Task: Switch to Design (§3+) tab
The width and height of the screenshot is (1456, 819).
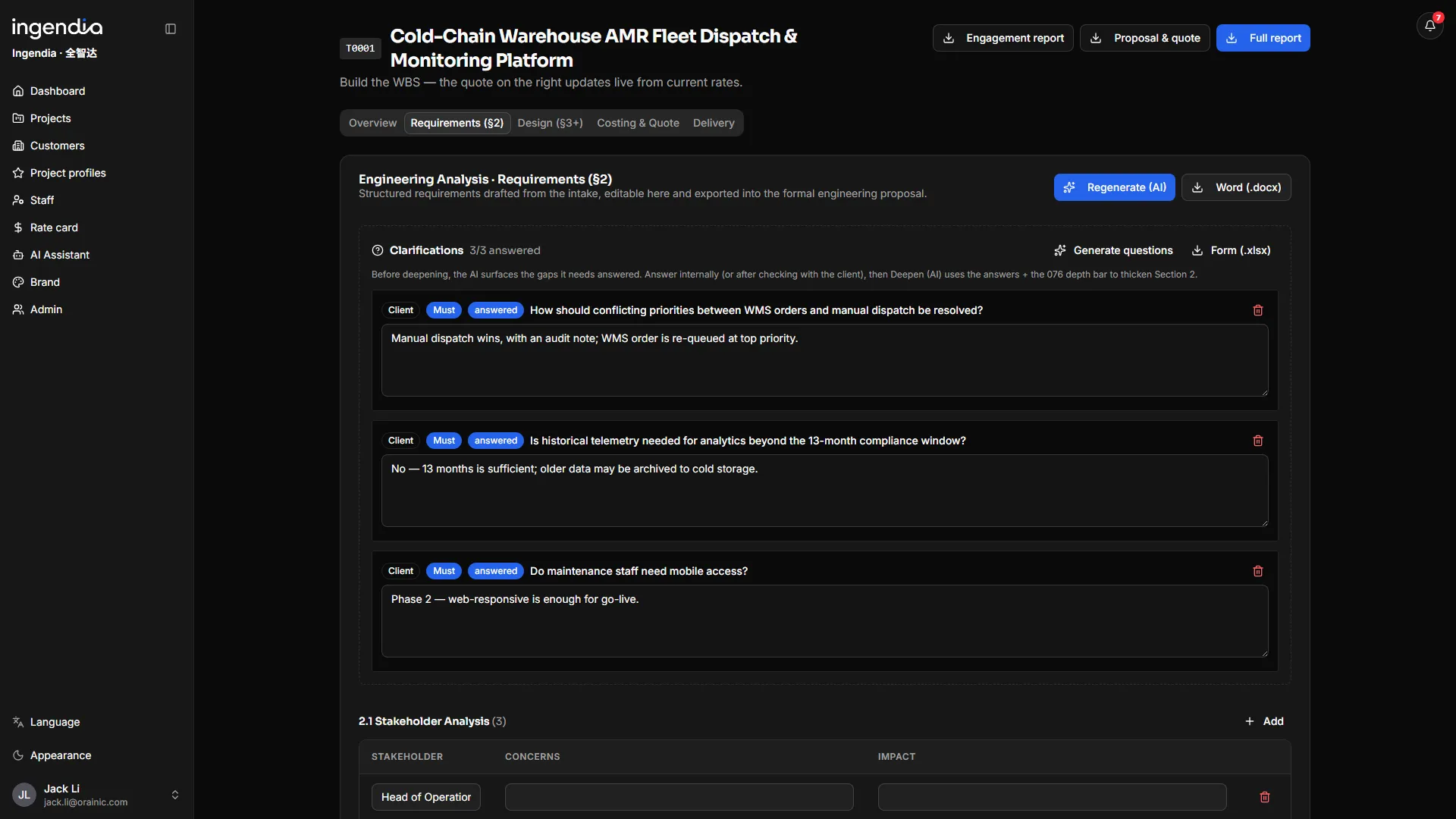Action: [551, 123]
